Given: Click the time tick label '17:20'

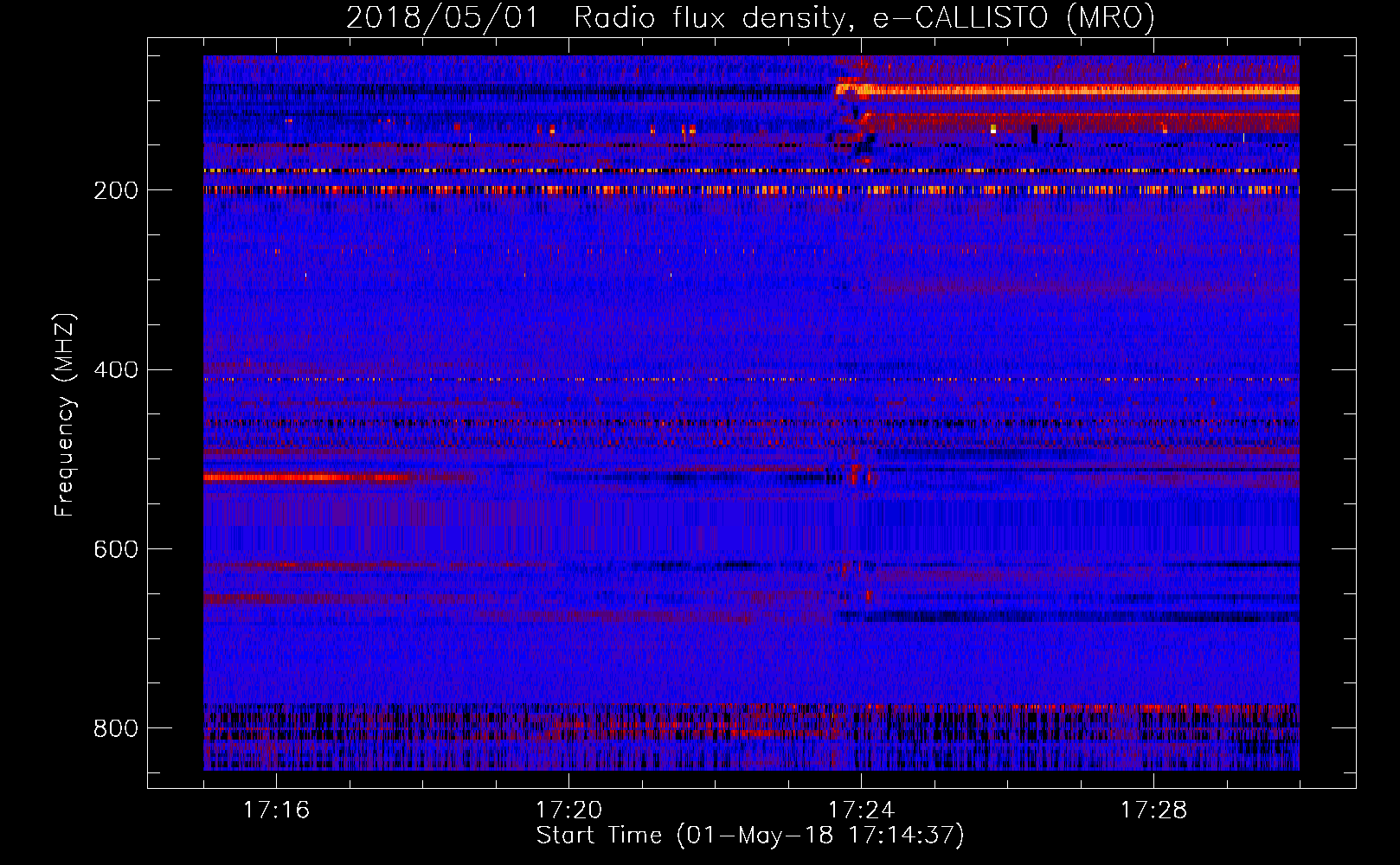Looking at the screenshot, I should coord(568,811).
